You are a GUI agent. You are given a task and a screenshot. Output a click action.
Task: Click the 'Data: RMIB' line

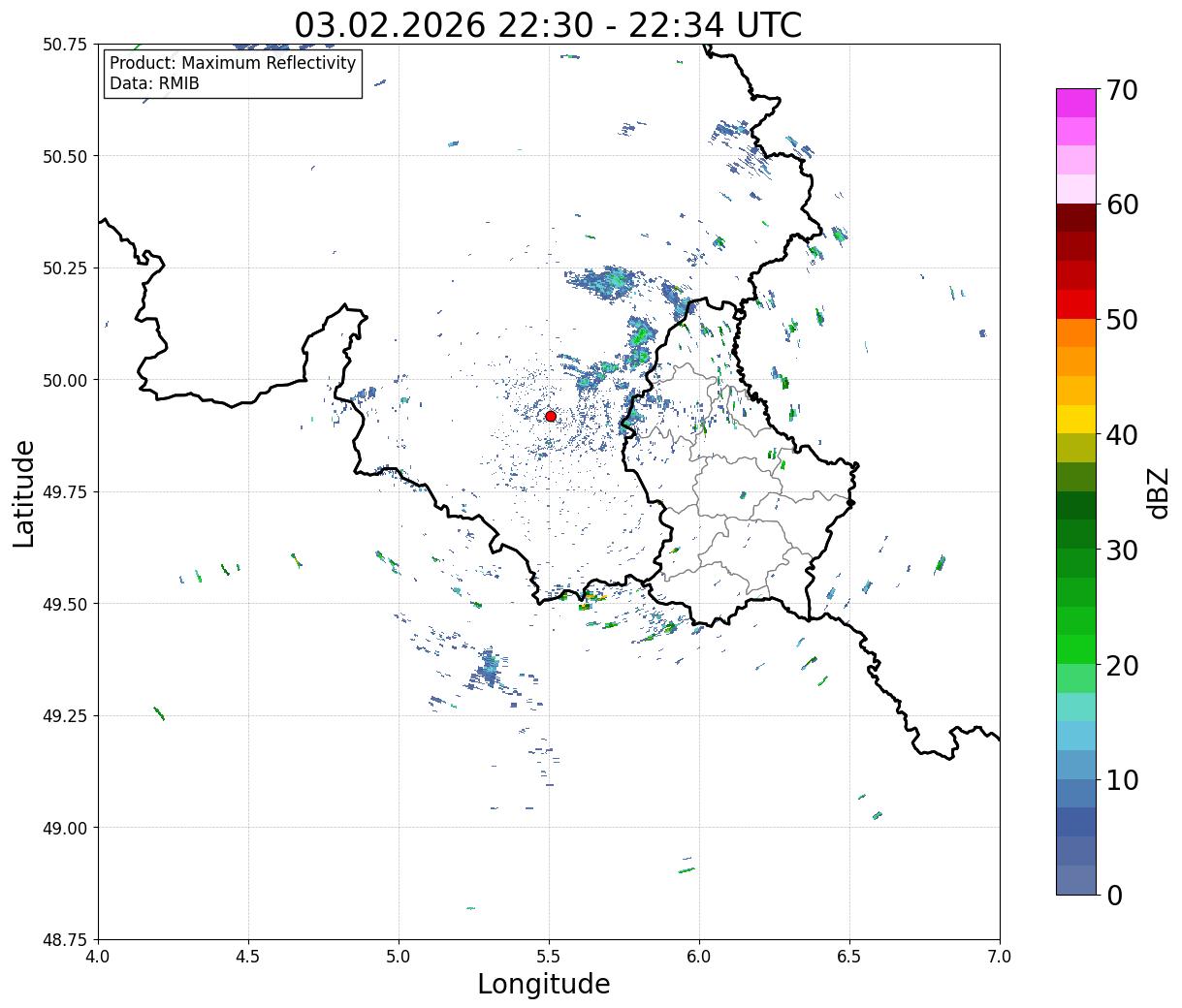pyautogui.click(x=154, y=83)
